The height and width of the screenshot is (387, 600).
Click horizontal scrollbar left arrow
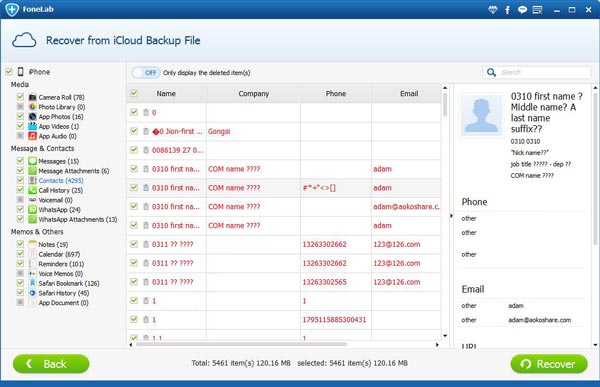[x=131, y=345]
